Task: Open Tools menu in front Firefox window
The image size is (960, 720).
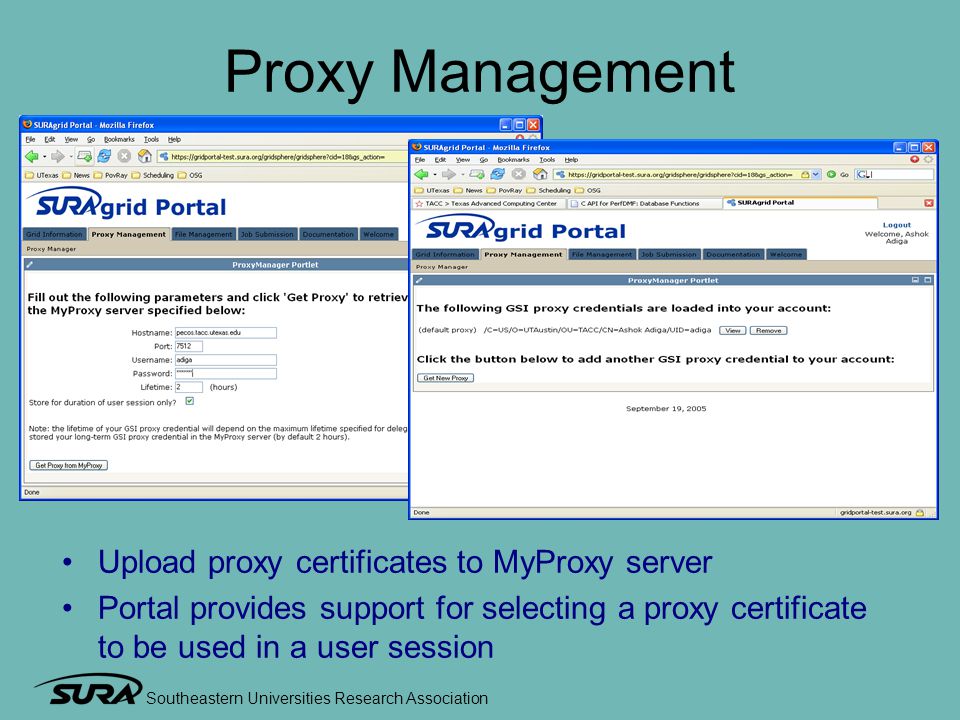Action: [547, 160]
